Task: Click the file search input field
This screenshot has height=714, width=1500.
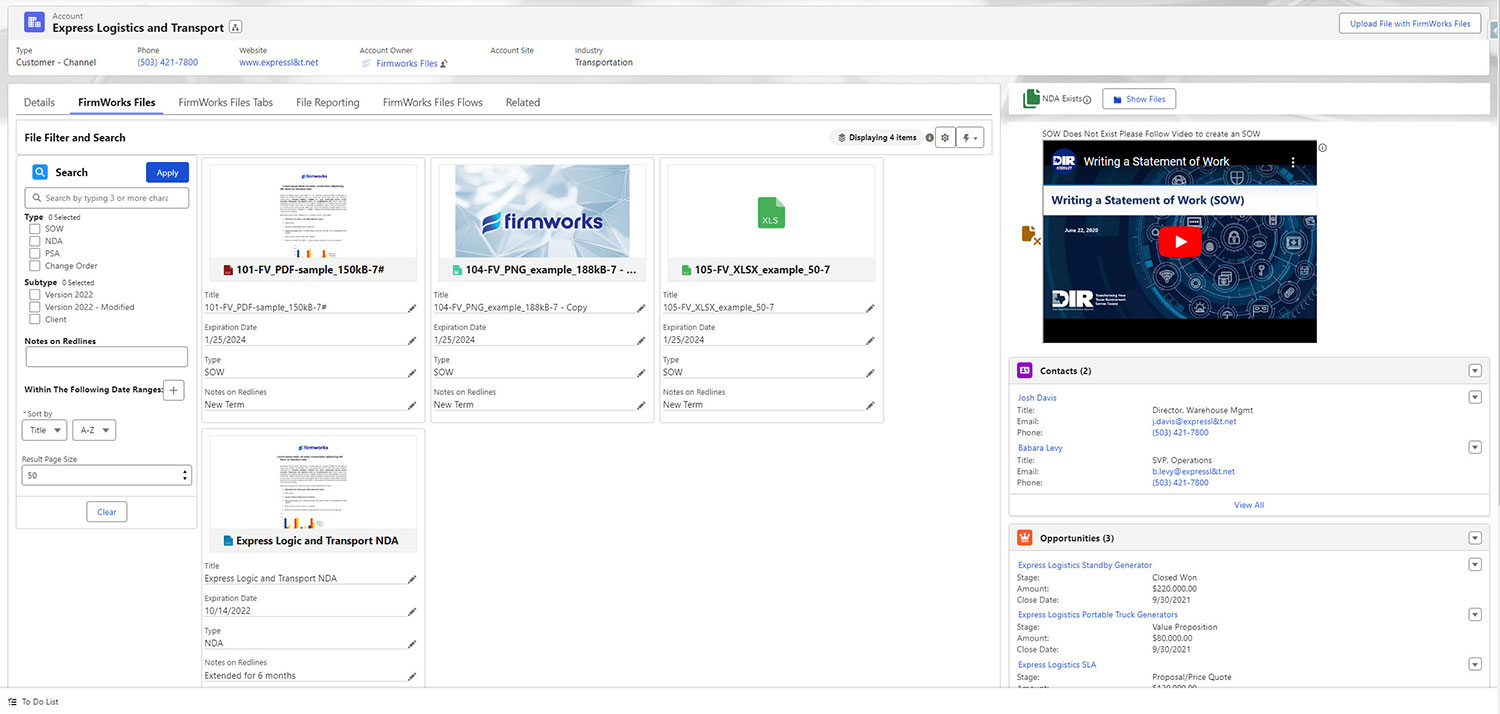Action: [107, 198]
